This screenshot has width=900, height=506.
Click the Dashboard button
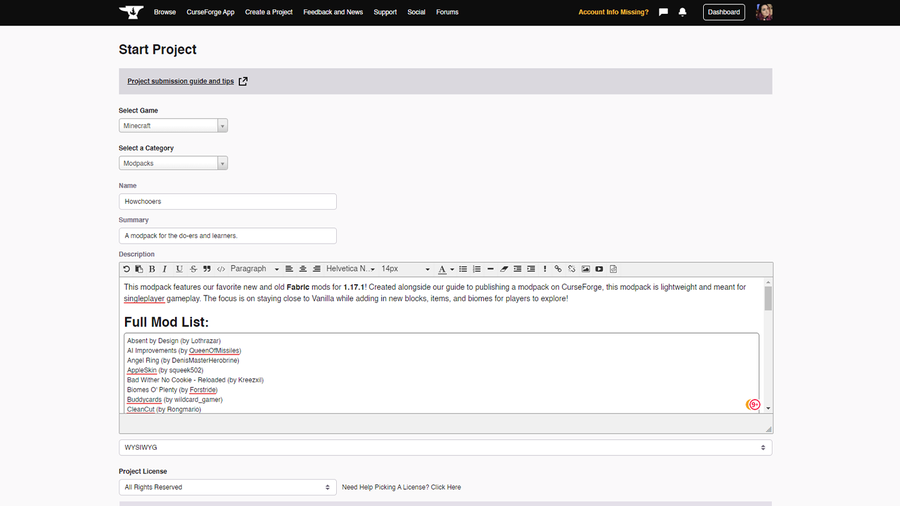tap(723, 12)
